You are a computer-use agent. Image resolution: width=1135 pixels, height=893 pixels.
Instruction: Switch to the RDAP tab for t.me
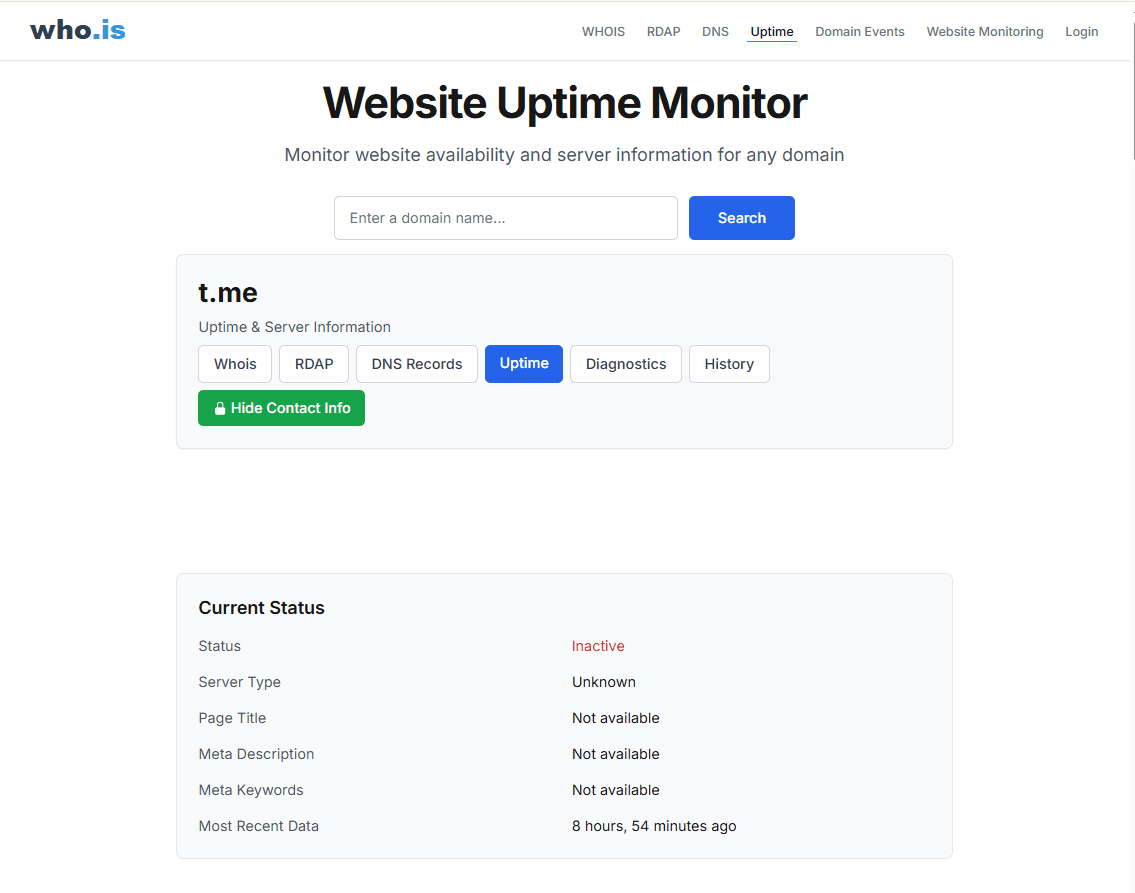point(313,364)
